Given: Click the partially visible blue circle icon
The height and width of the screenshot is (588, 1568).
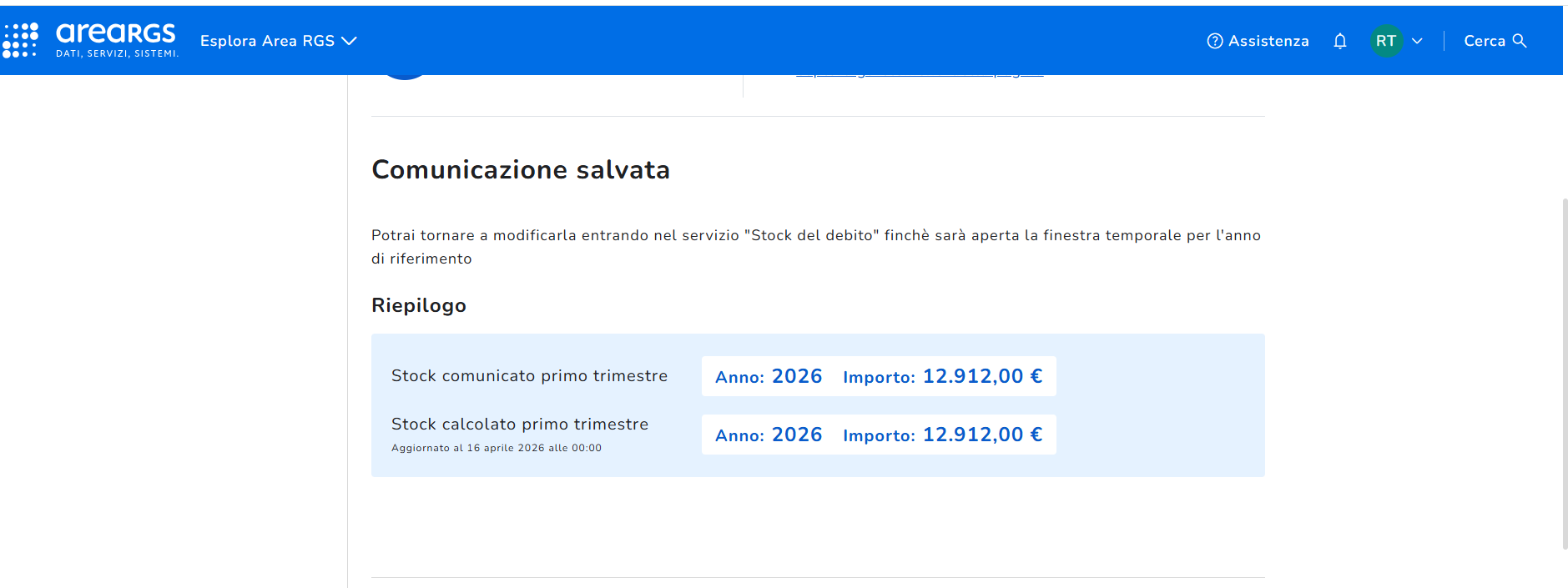Looking at the screenshot, I should click(x=404, y=76).
